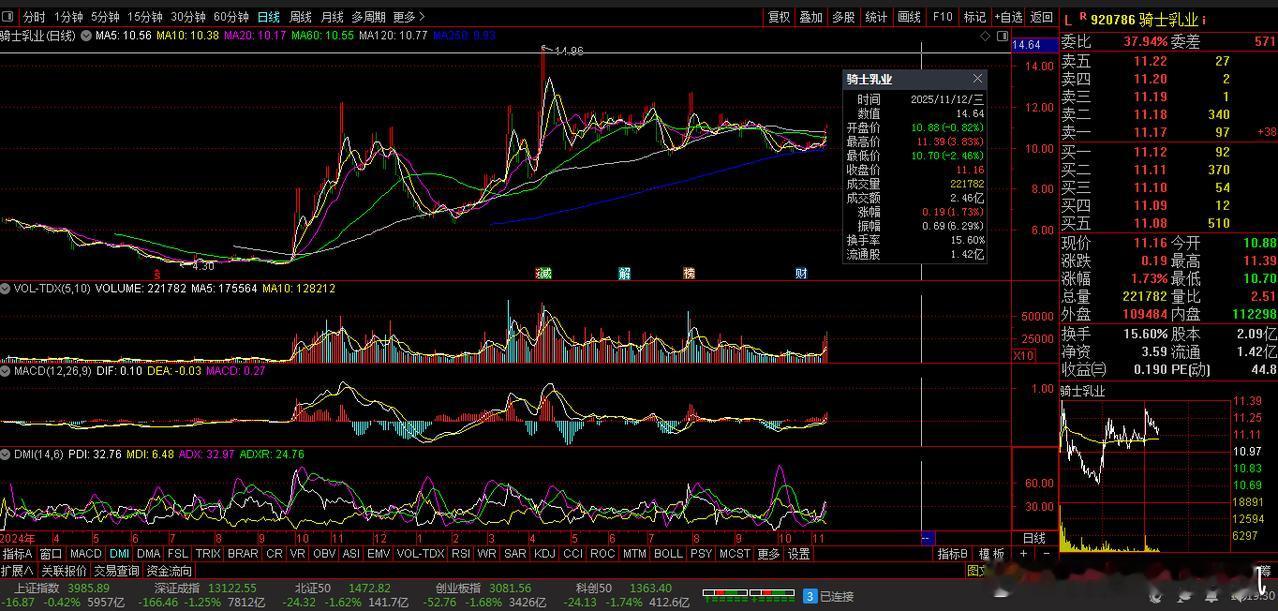This screenshot has width=1278, height=611.
Task: Click the 榜 event marker on chart
Action: pyautogui.click(x=689, y=273)
